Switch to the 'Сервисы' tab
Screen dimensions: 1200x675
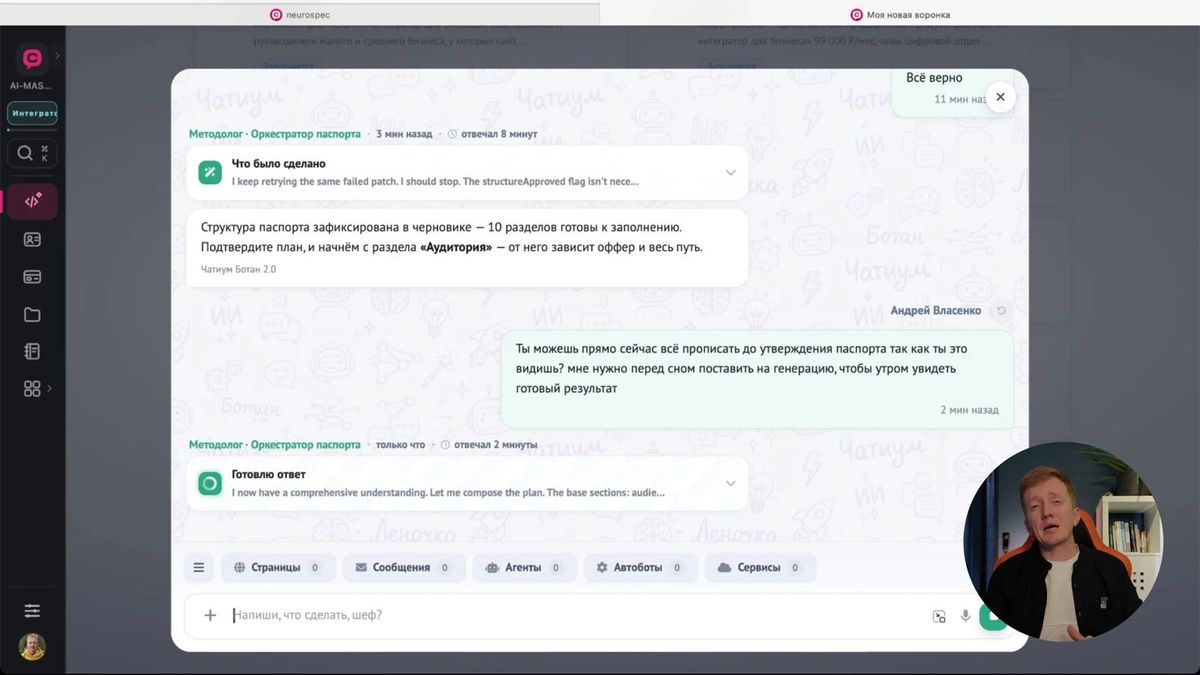coord(761,568)
